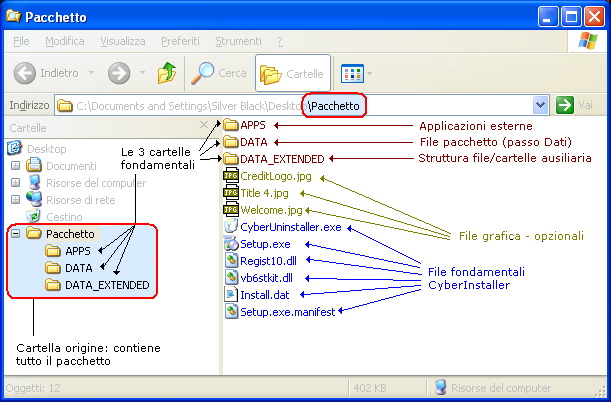This screenshot has width=611, height=402.
Task: Click the address bar path field
Action: coord(300,105)
